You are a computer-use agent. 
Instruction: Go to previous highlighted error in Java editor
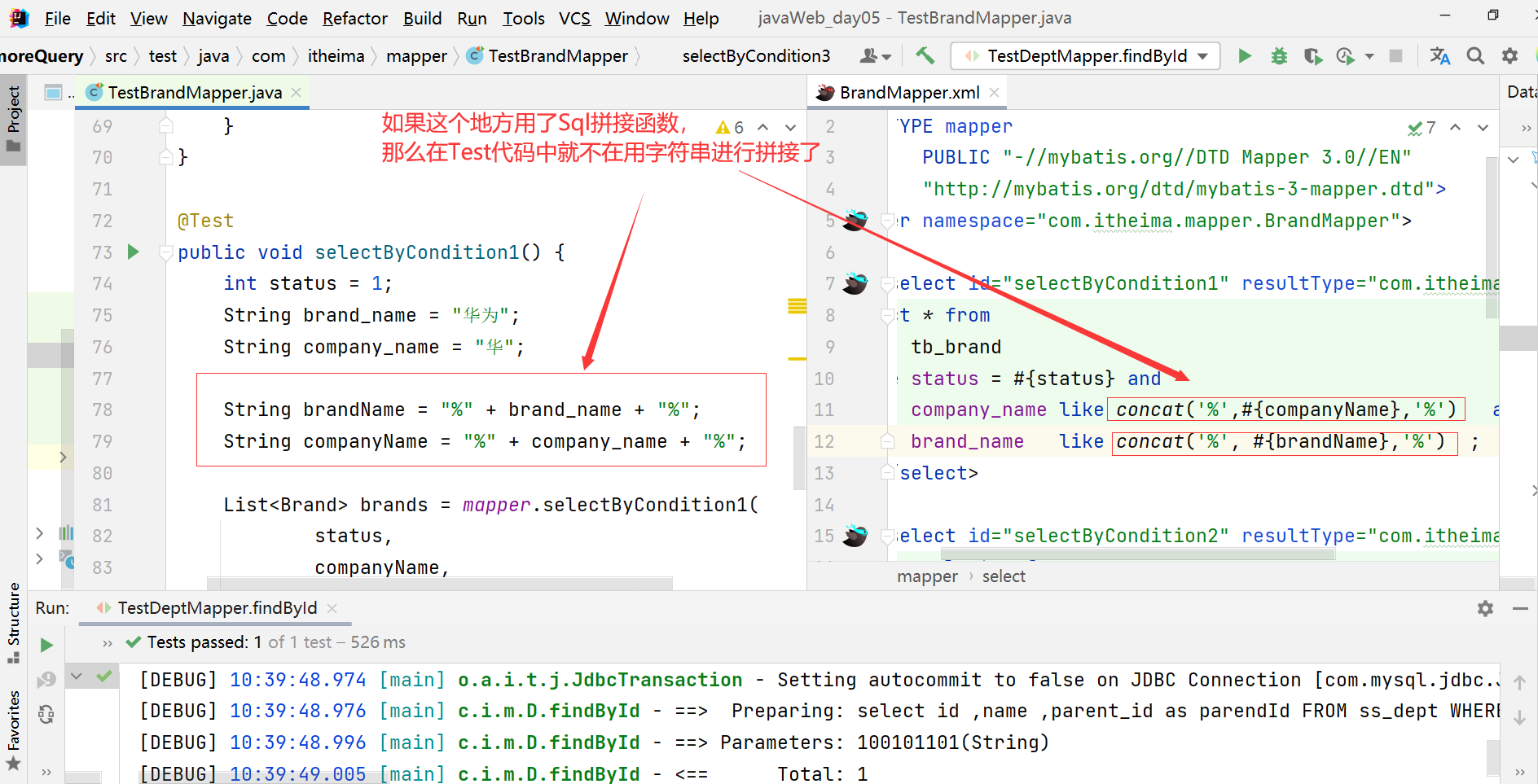pos(763,127)
